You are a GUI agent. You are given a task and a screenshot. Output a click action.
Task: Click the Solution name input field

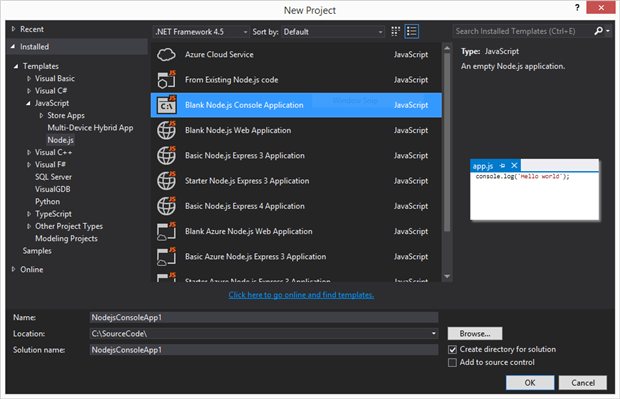pos(264,350)
